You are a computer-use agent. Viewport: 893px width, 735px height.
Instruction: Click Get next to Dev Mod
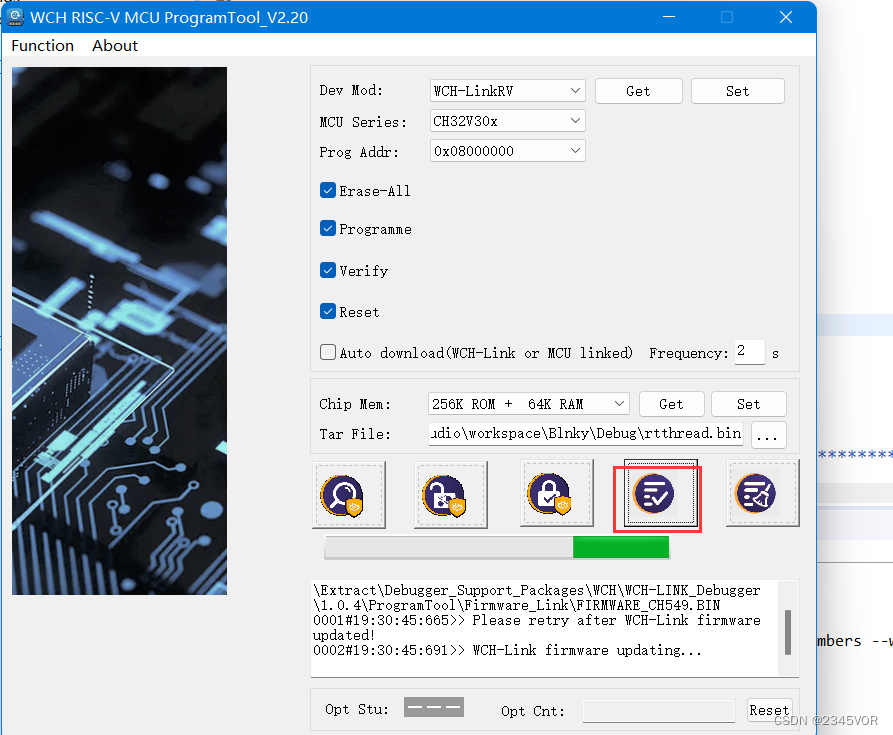tap(638, 90)
